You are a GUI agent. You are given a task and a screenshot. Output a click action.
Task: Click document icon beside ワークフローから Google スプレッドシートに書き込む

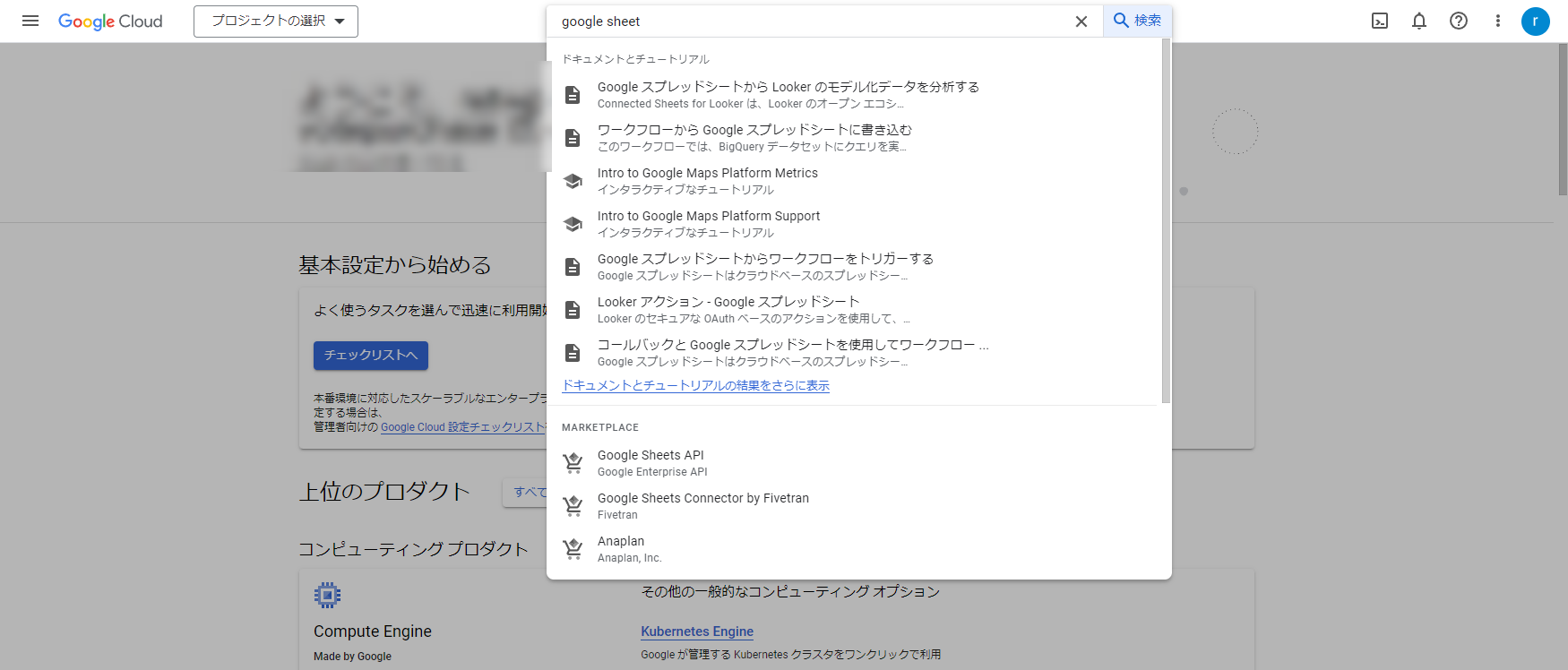[x=573, y=137]
